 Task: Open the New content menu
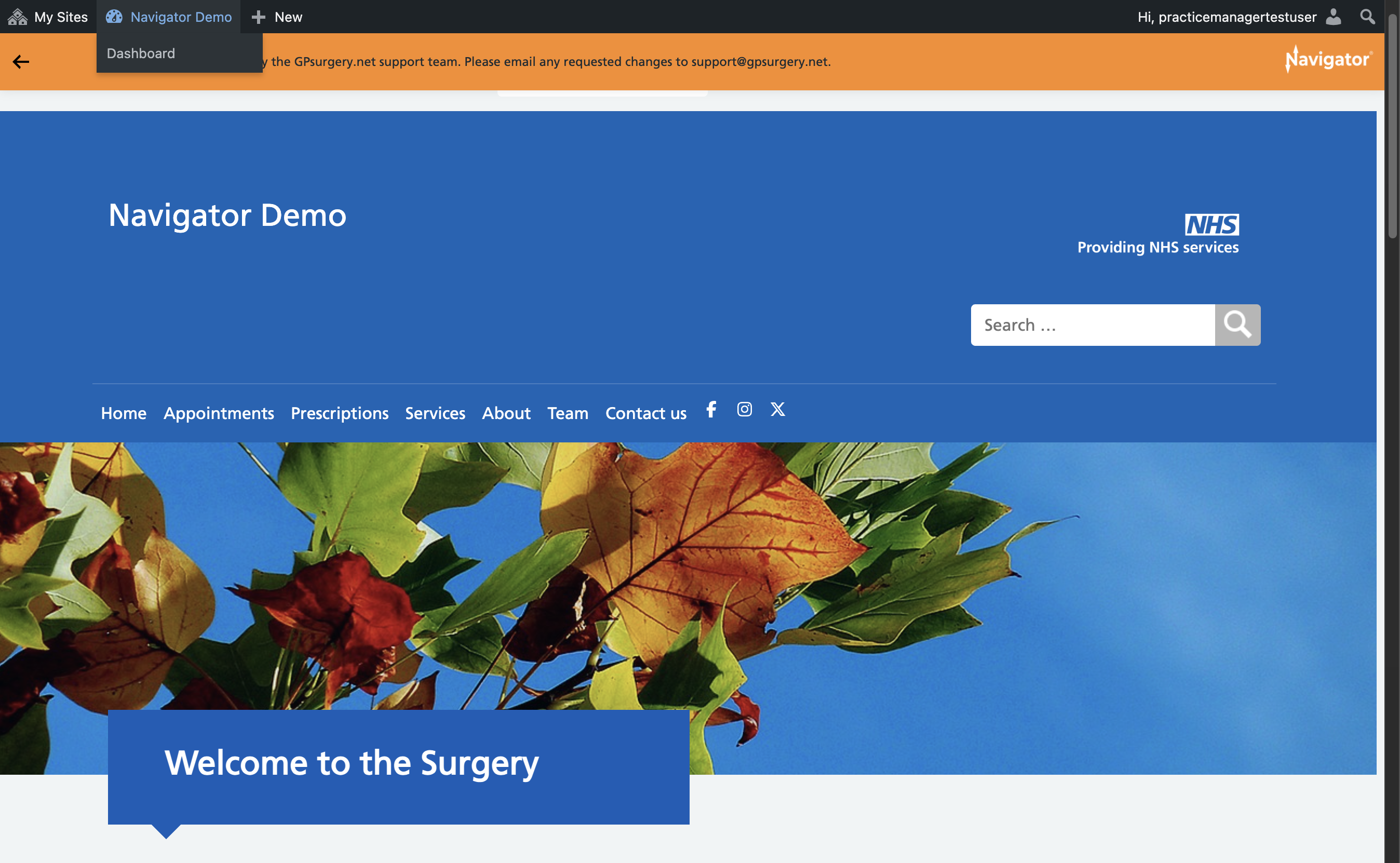(x=277, y=17)
